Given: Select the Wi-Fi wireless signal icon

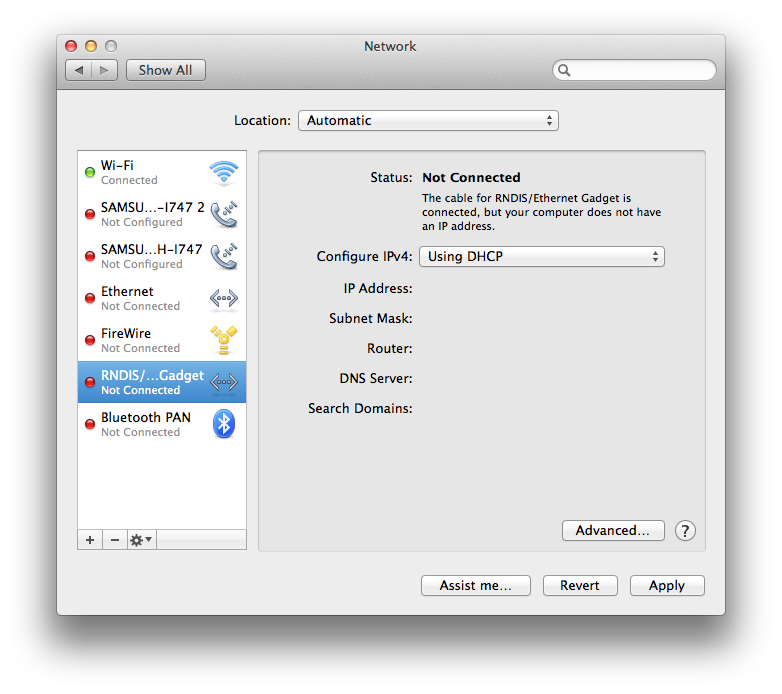Looking at the screenshot, I should point(223,172).
